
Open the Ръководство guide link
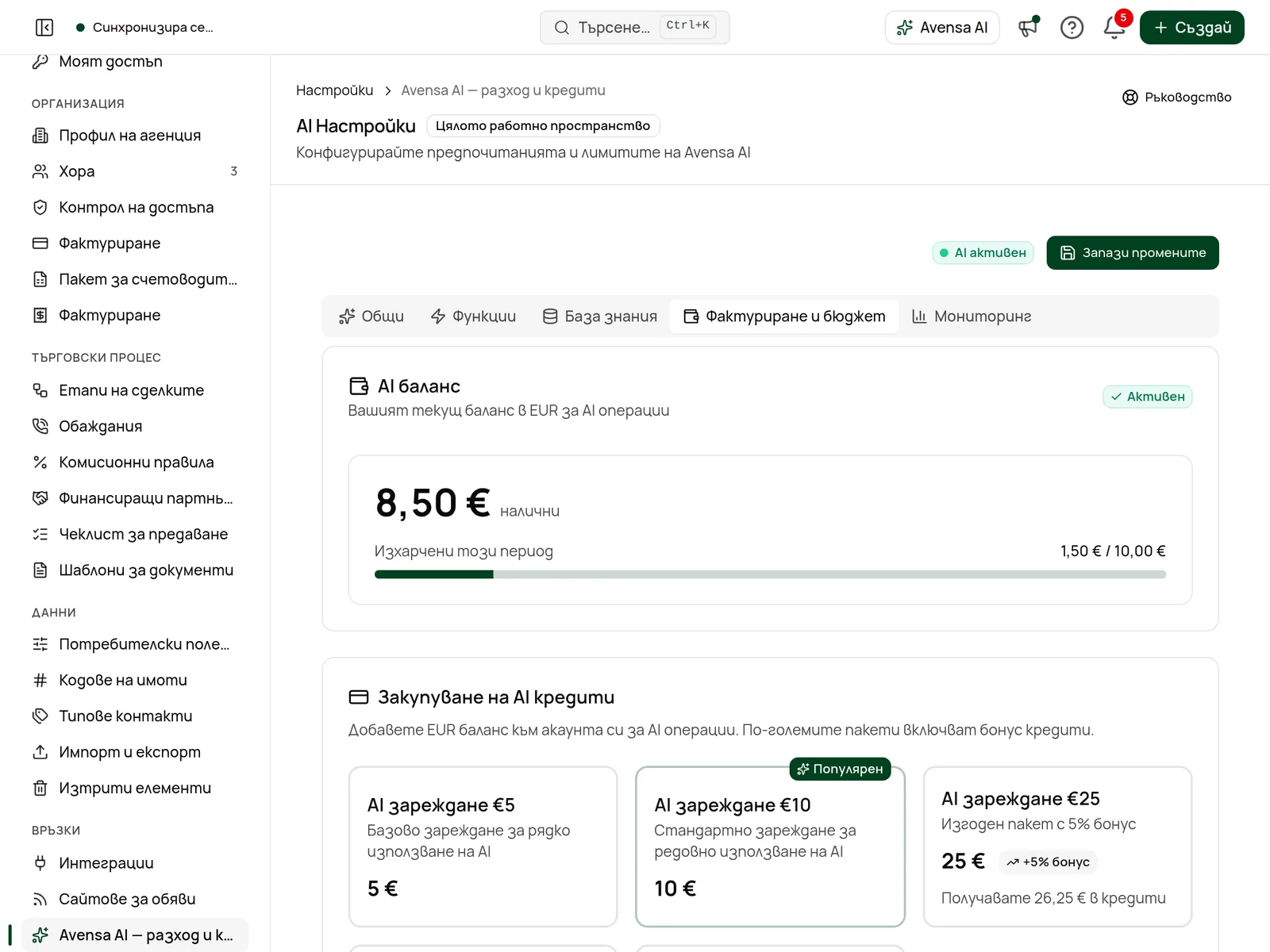(1177, 98)
